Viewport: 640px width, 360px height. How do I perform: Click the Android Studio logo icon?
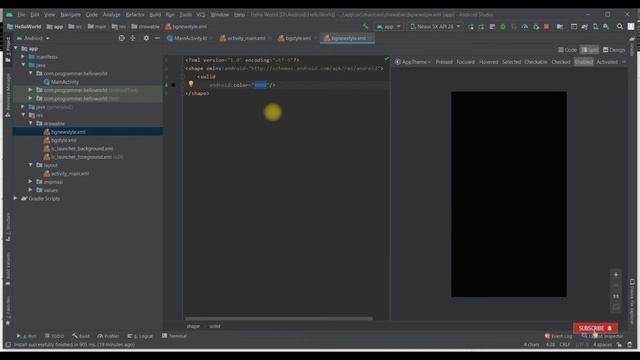tap(9, 14)
